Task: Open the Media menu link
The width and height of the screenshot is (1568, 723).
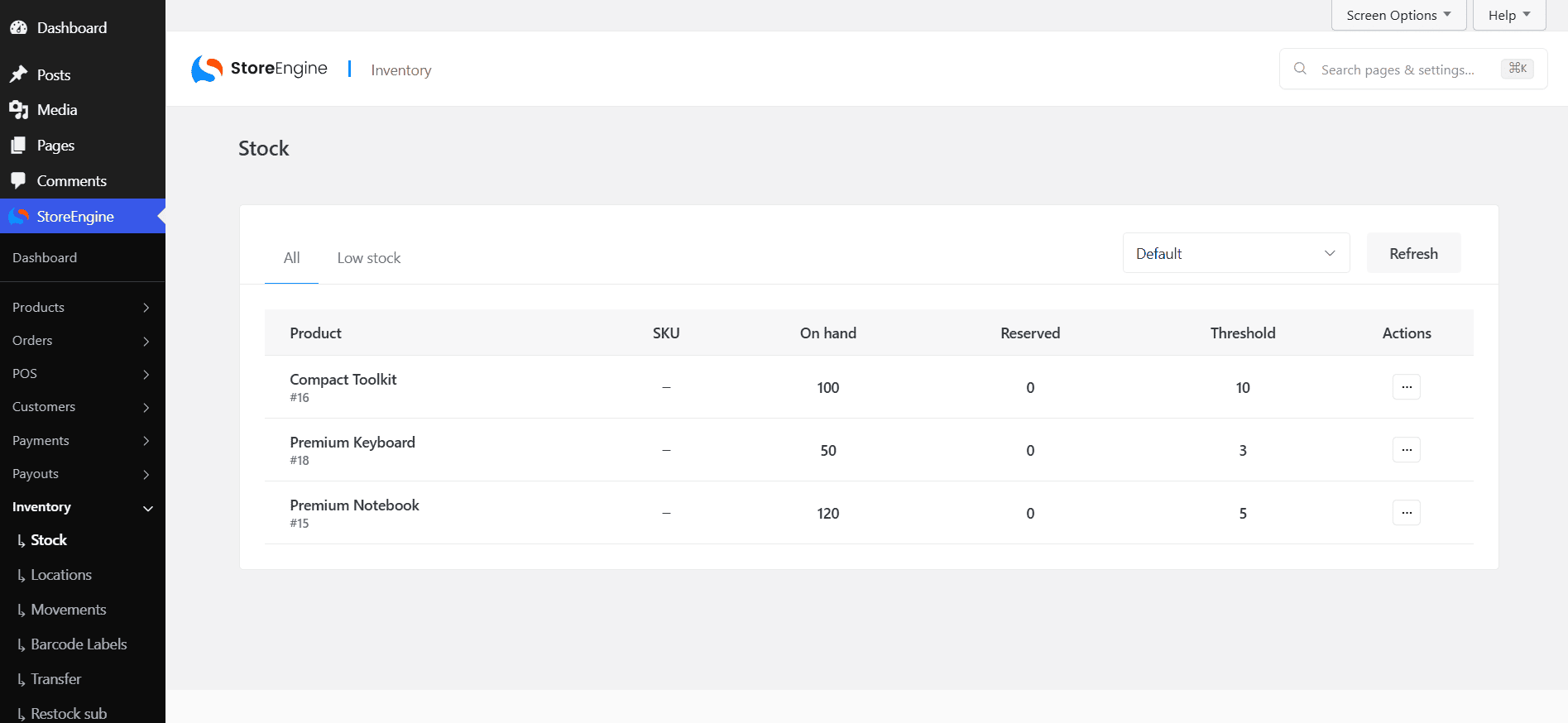Action: (57, 109)
